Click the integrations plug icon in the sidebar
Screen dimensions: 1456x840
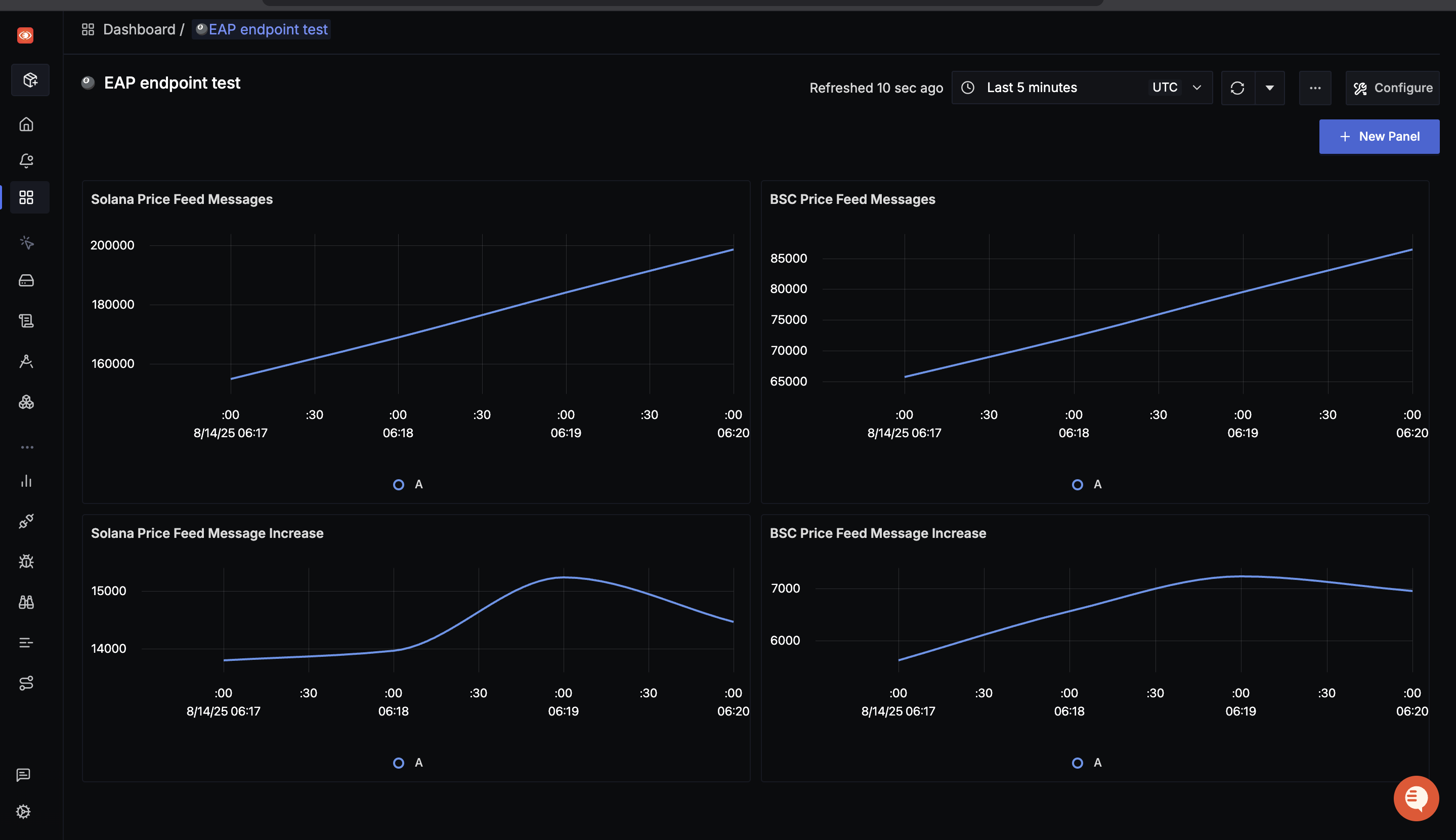[26, 522]
